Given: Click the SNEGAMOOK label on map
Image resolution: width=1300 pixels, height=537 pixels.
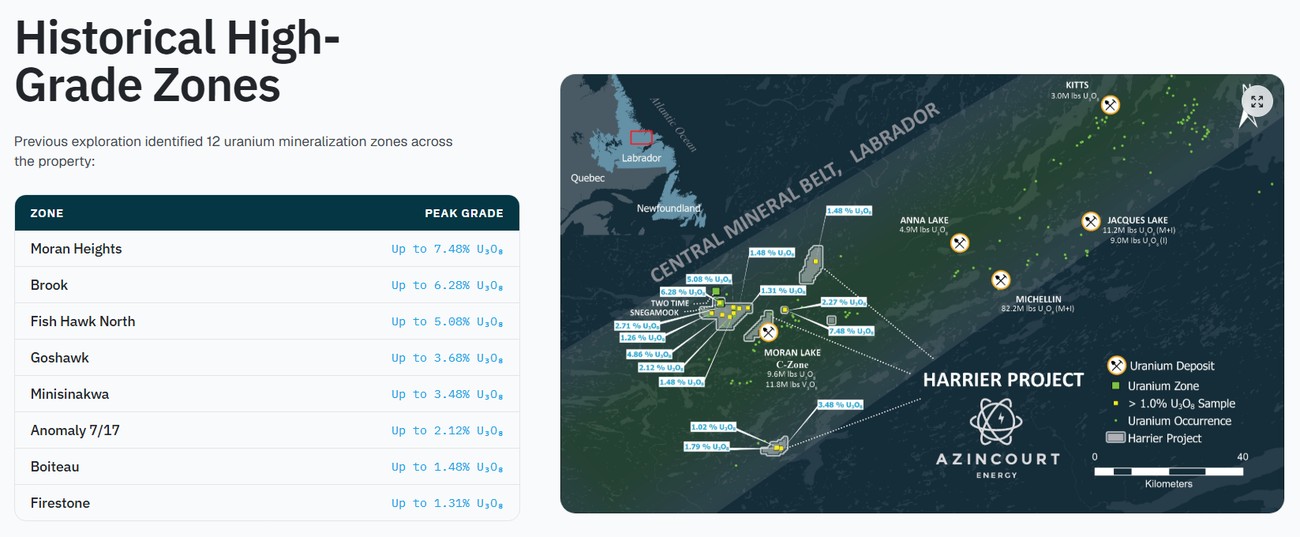Looking at the screenshot, I should [653, 312].
